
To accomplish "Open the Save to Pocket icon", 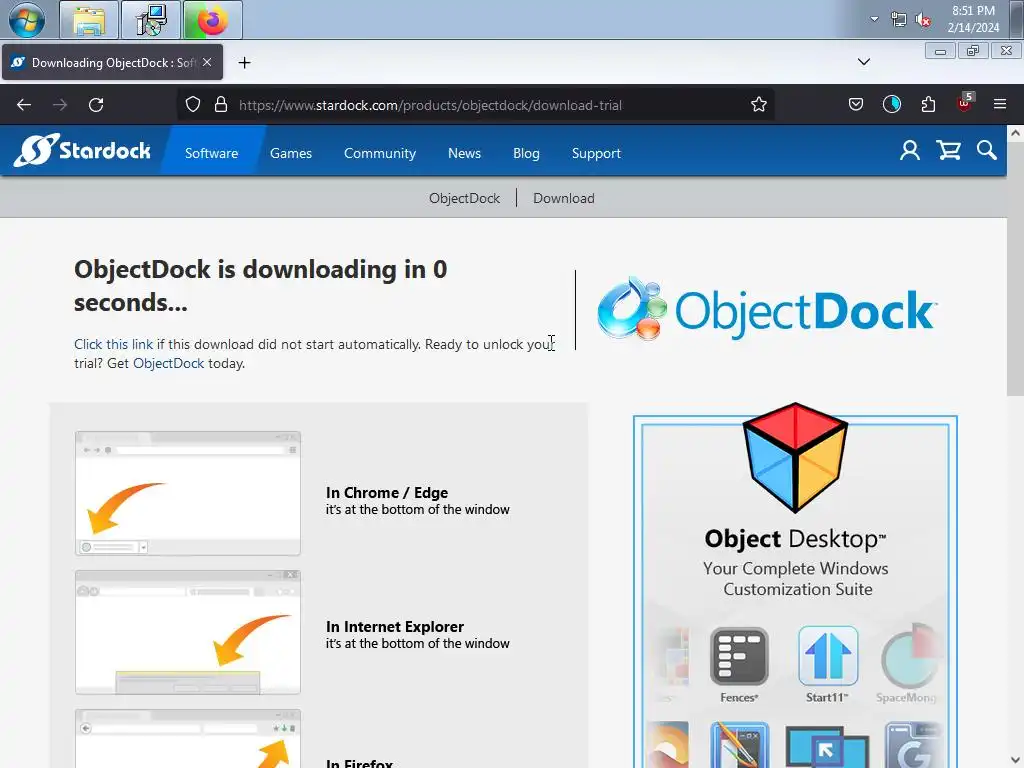I will tap(856, 104).
